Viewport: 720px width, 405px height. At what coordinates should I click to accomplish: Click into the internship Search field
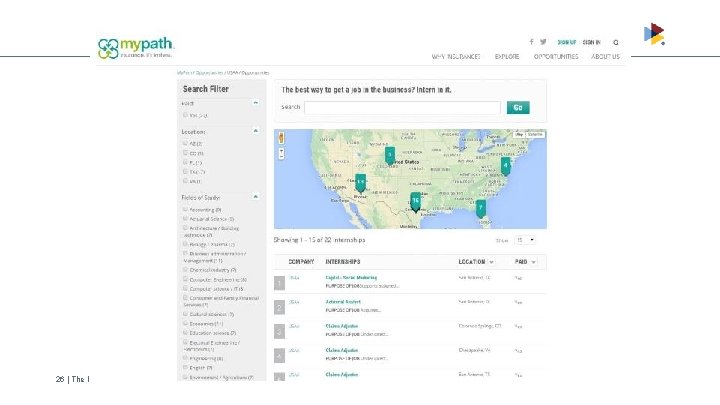[402, 108]
